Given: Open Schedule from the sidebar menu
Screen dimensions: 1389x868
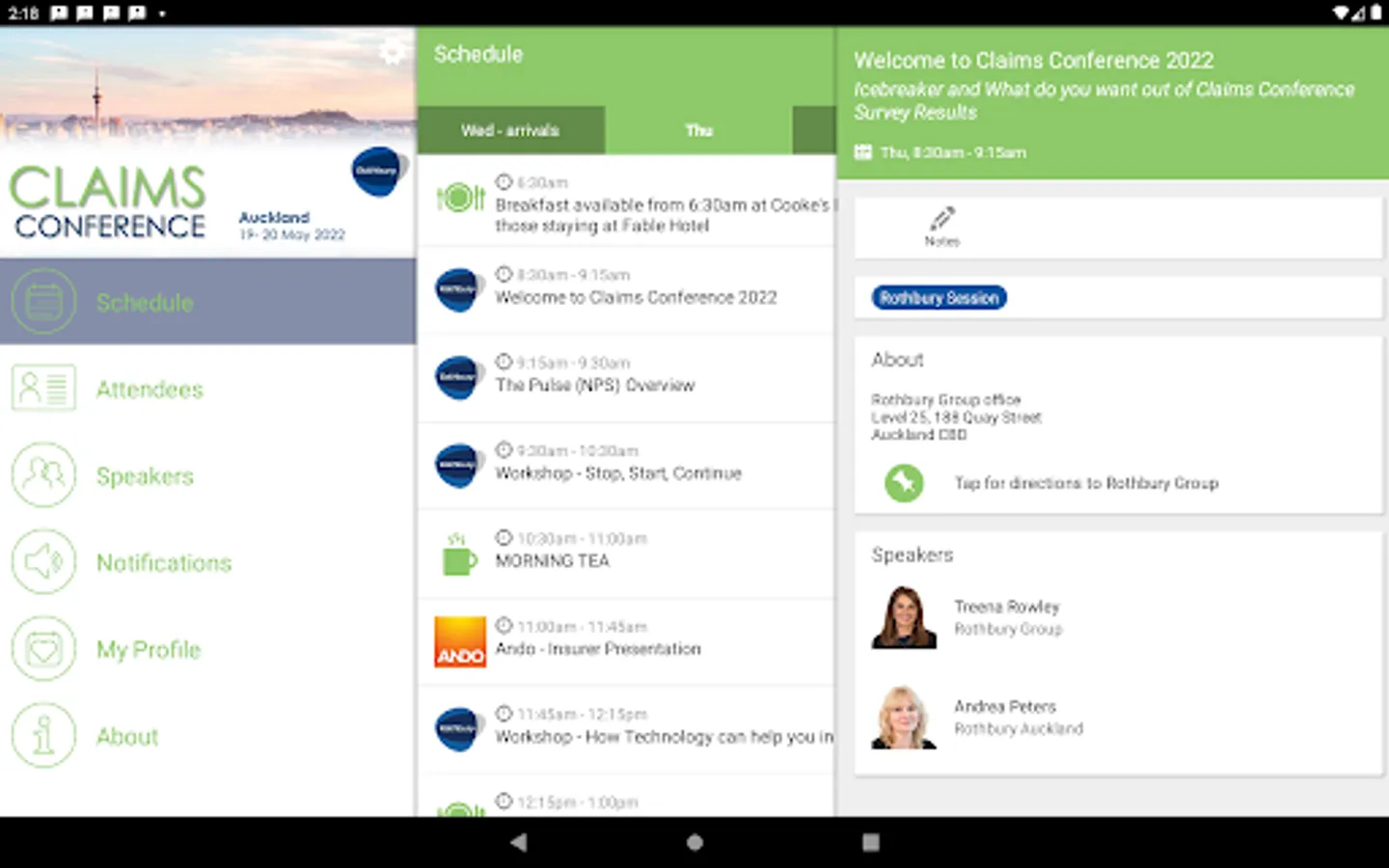Looking at the screenshot, I should point(207,302).
